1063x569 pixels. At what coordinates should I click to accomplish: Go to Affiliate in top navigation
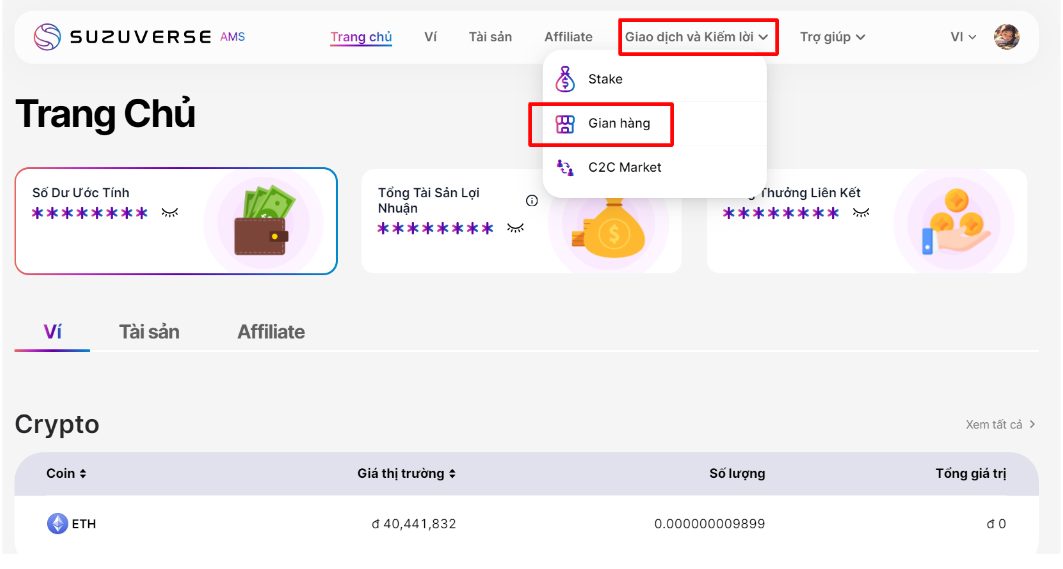point(568,37)
